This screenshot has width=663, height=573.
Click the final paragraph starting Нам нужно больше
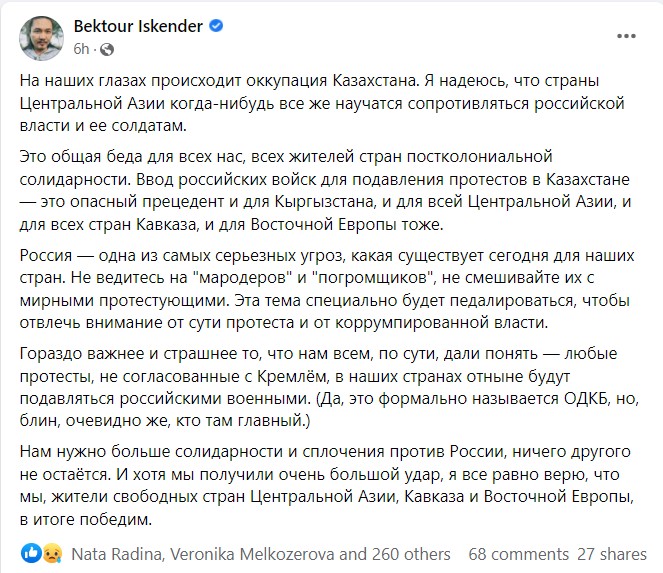coord(327,485)
